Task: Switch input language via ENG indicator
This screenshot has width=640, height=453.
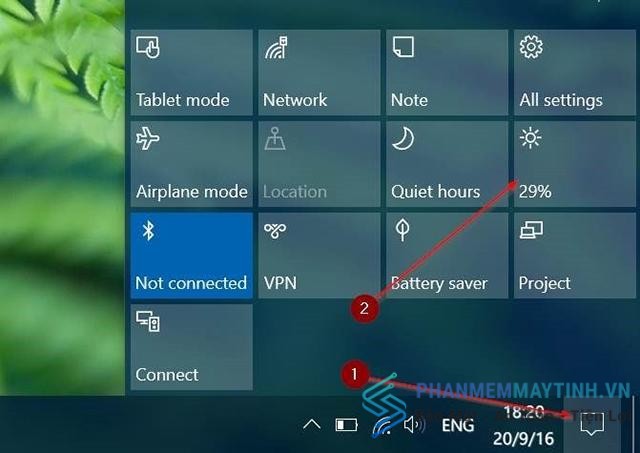Action: tap(458, 426)
